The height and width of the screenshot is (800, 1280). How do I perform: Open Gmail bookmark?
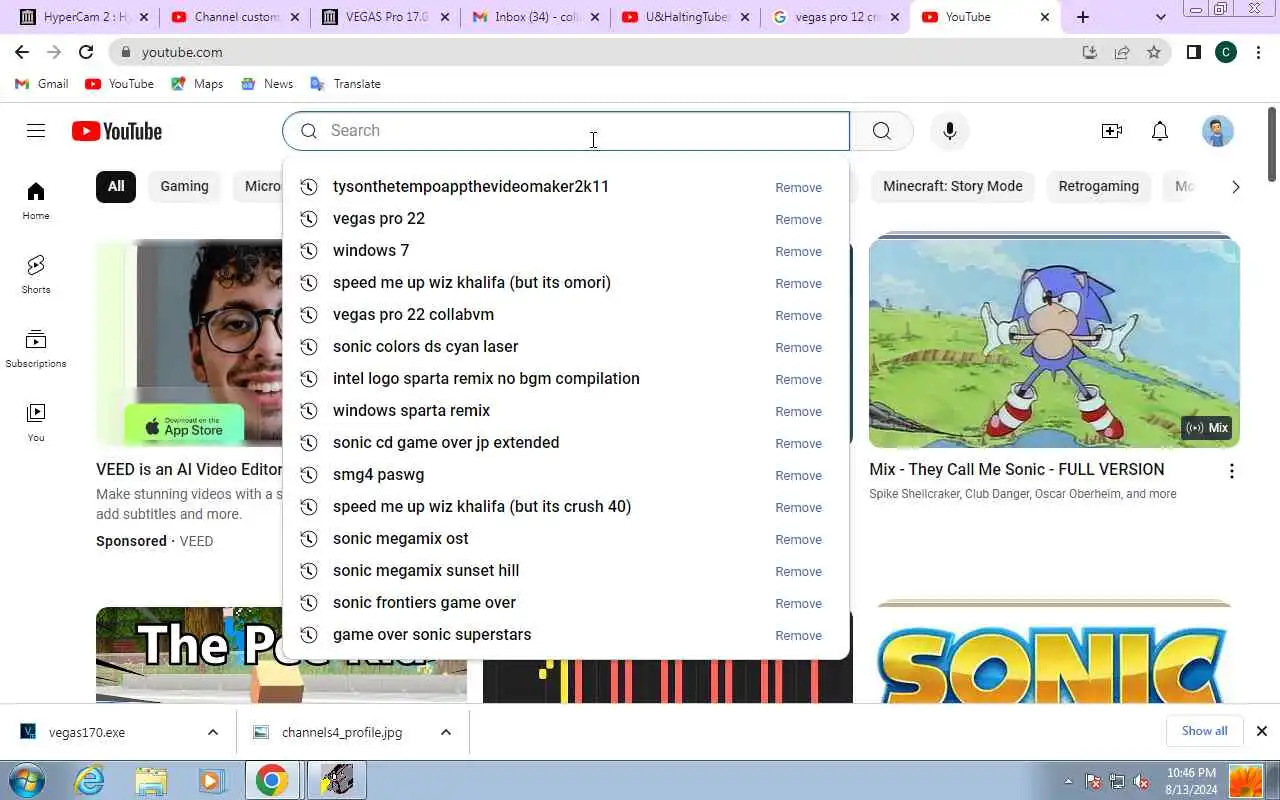click(x=42, y=84)
